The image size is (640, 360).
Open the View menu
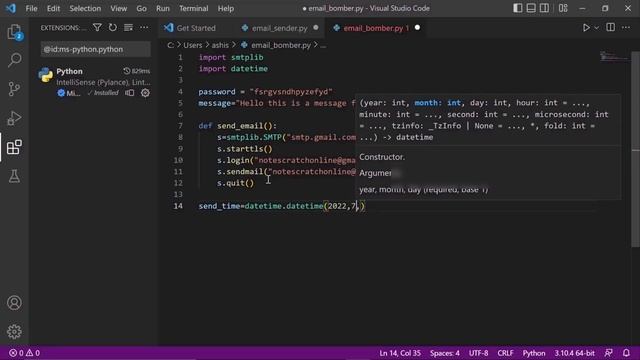click(x=118, y=8)
